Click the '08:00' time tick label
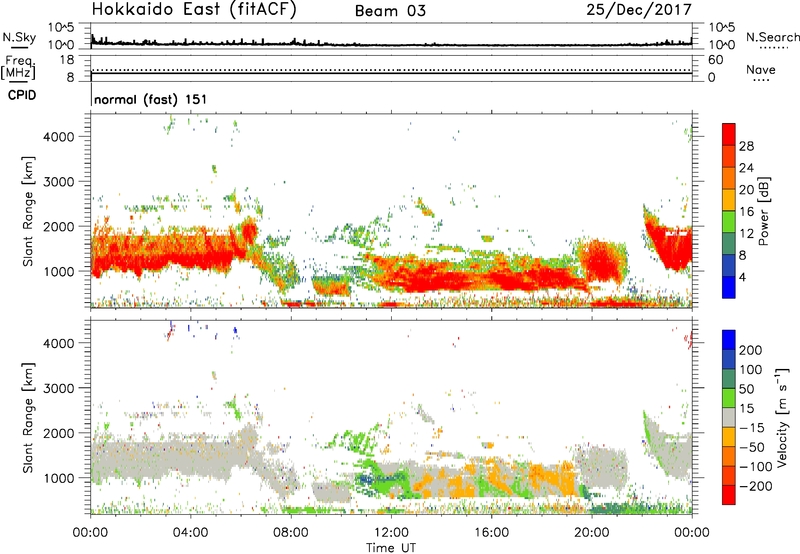 coord(291,533)
